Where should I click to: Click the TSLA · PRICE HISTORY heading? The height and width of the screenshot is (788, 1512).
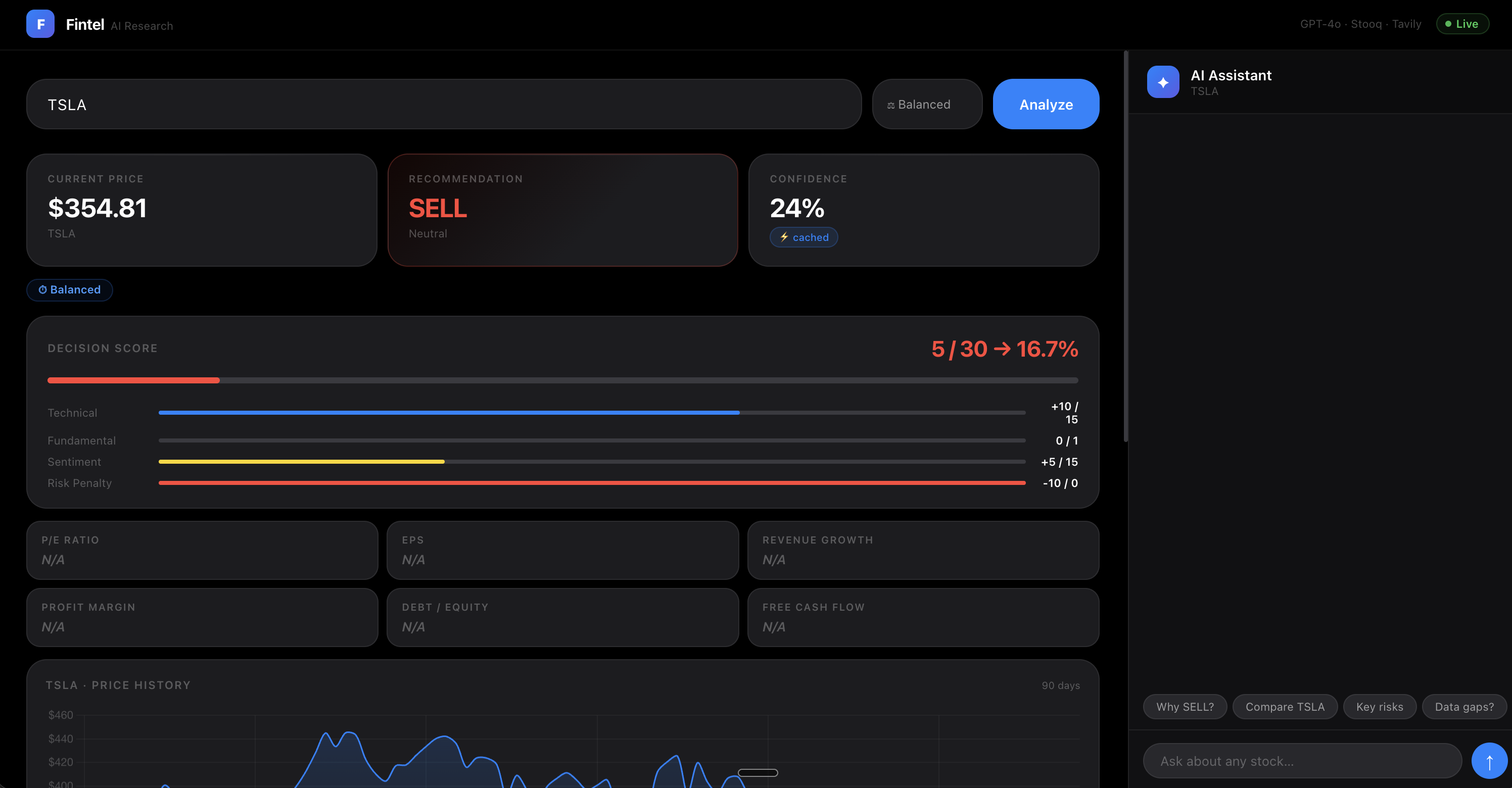118,685
